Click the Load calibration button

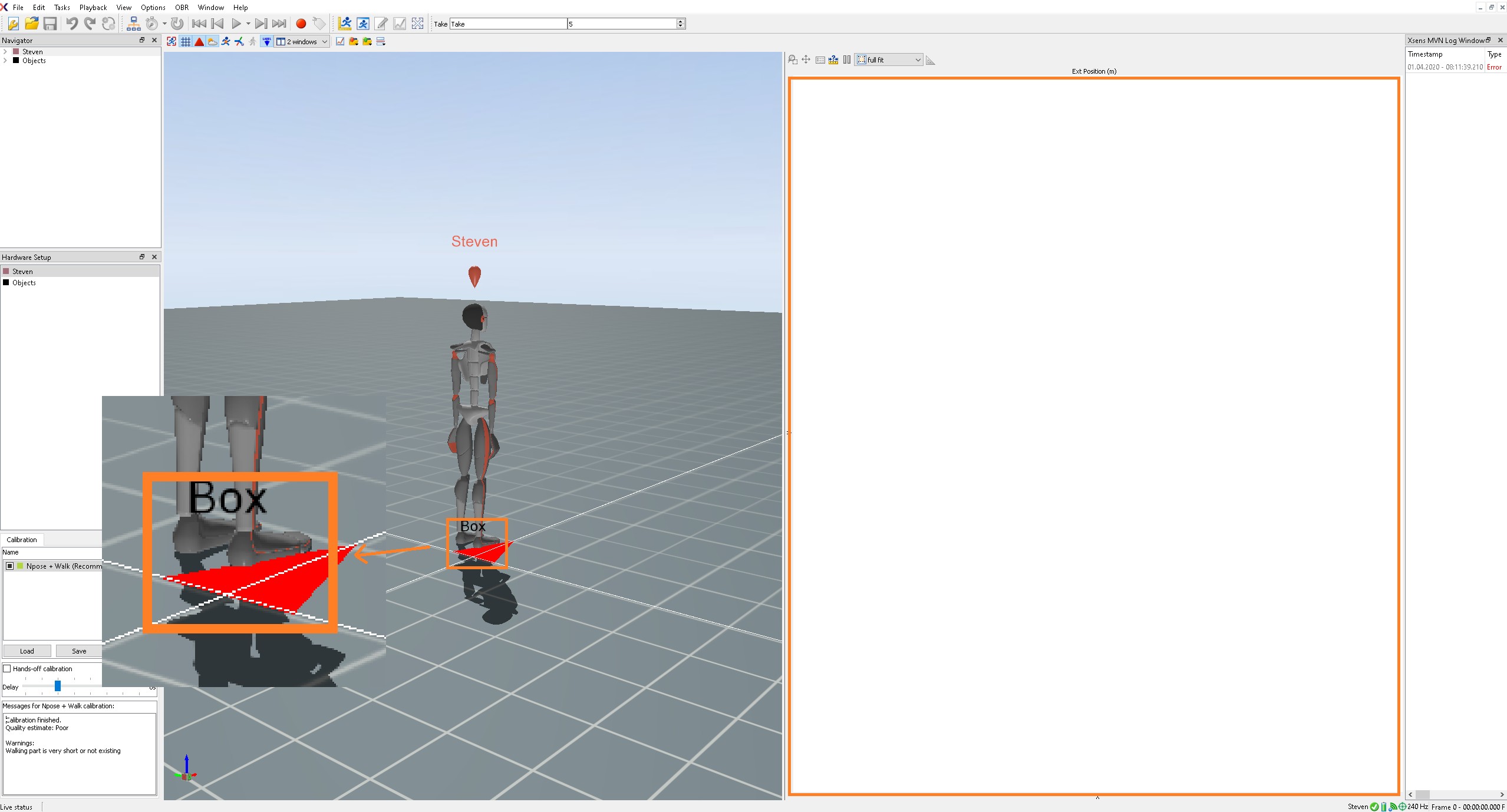click(x=27, y=651)
